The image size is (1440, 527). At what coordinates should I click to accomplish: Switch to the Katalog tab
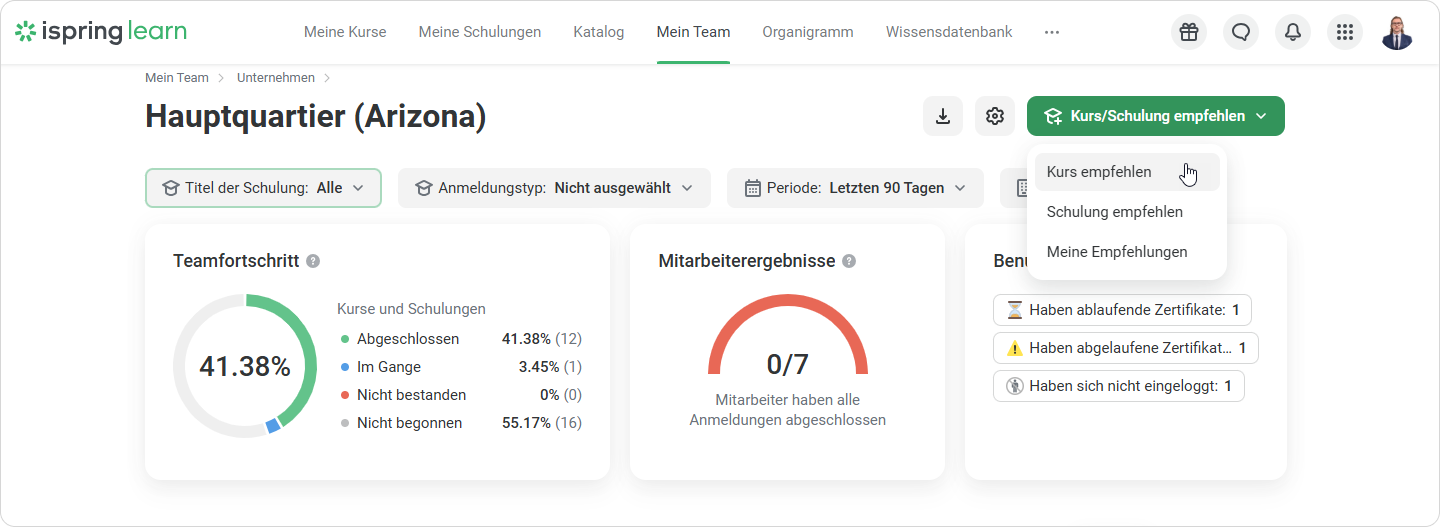pos(599,32)
